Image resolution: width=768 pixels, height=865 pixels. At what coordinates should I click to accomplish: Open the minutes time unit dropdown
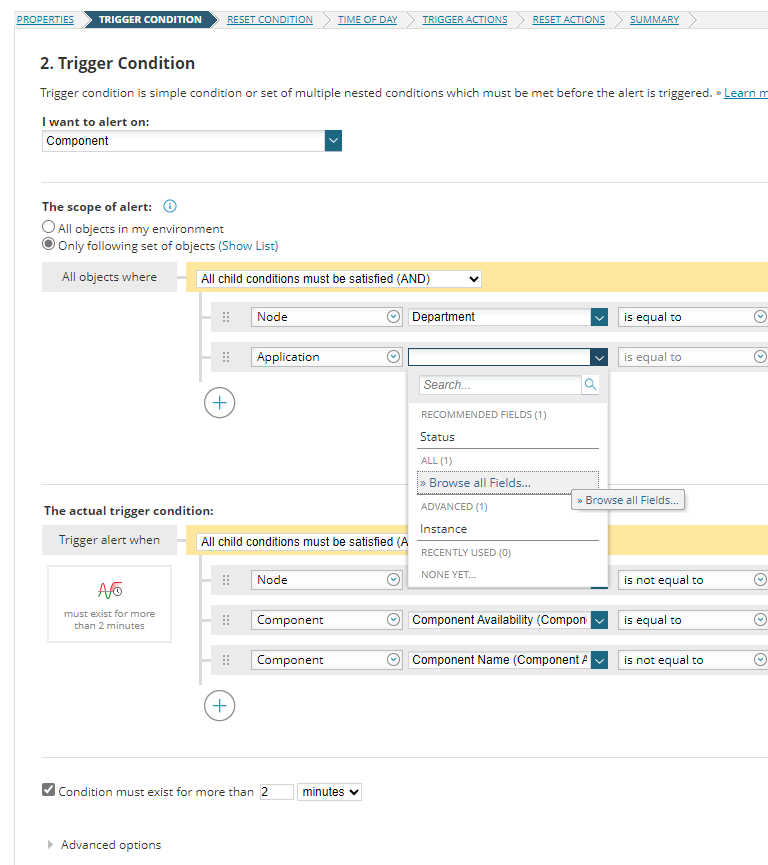point(329,792)
